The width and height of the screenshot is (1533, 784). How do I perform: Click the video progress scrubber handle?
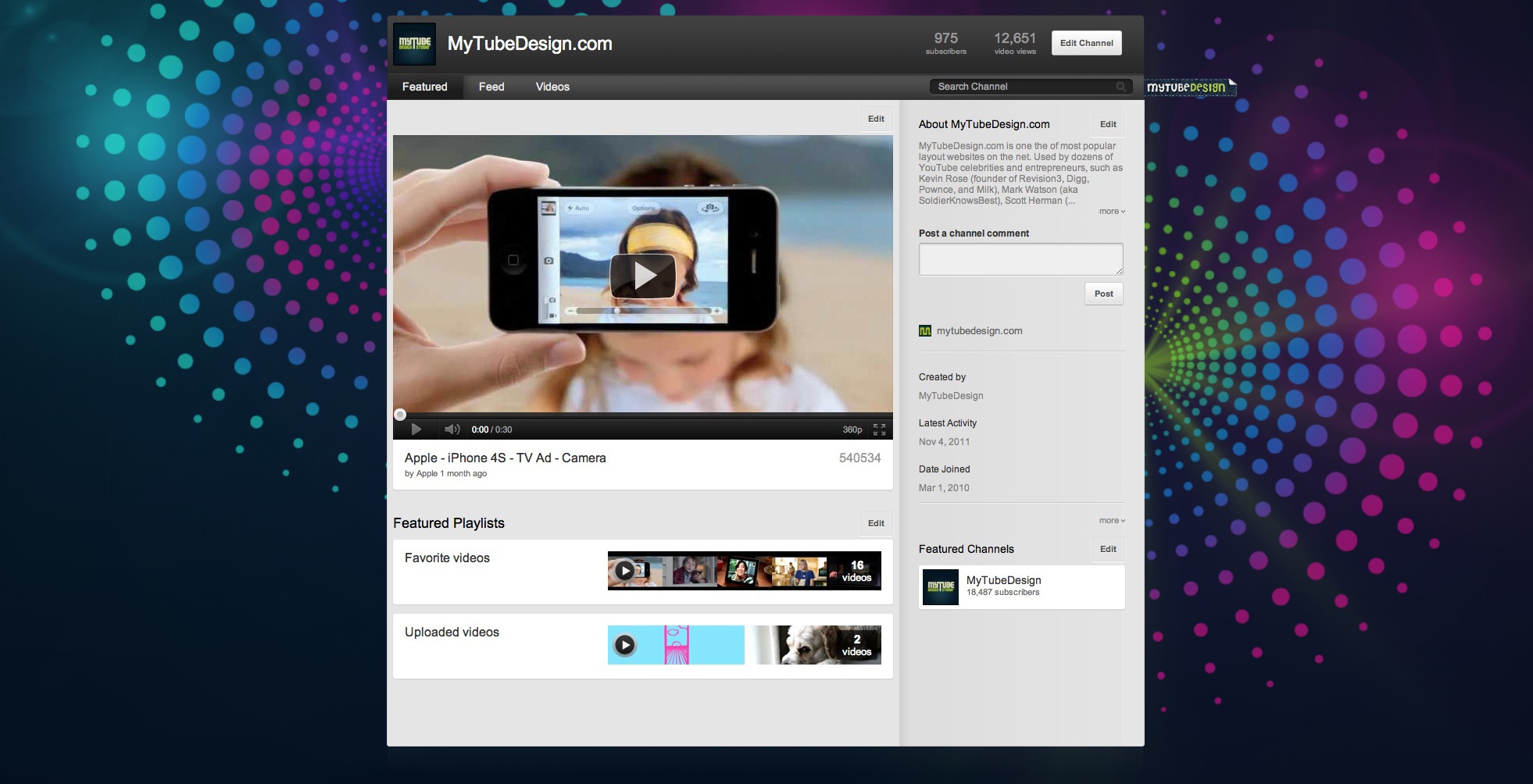pos(400,415)
